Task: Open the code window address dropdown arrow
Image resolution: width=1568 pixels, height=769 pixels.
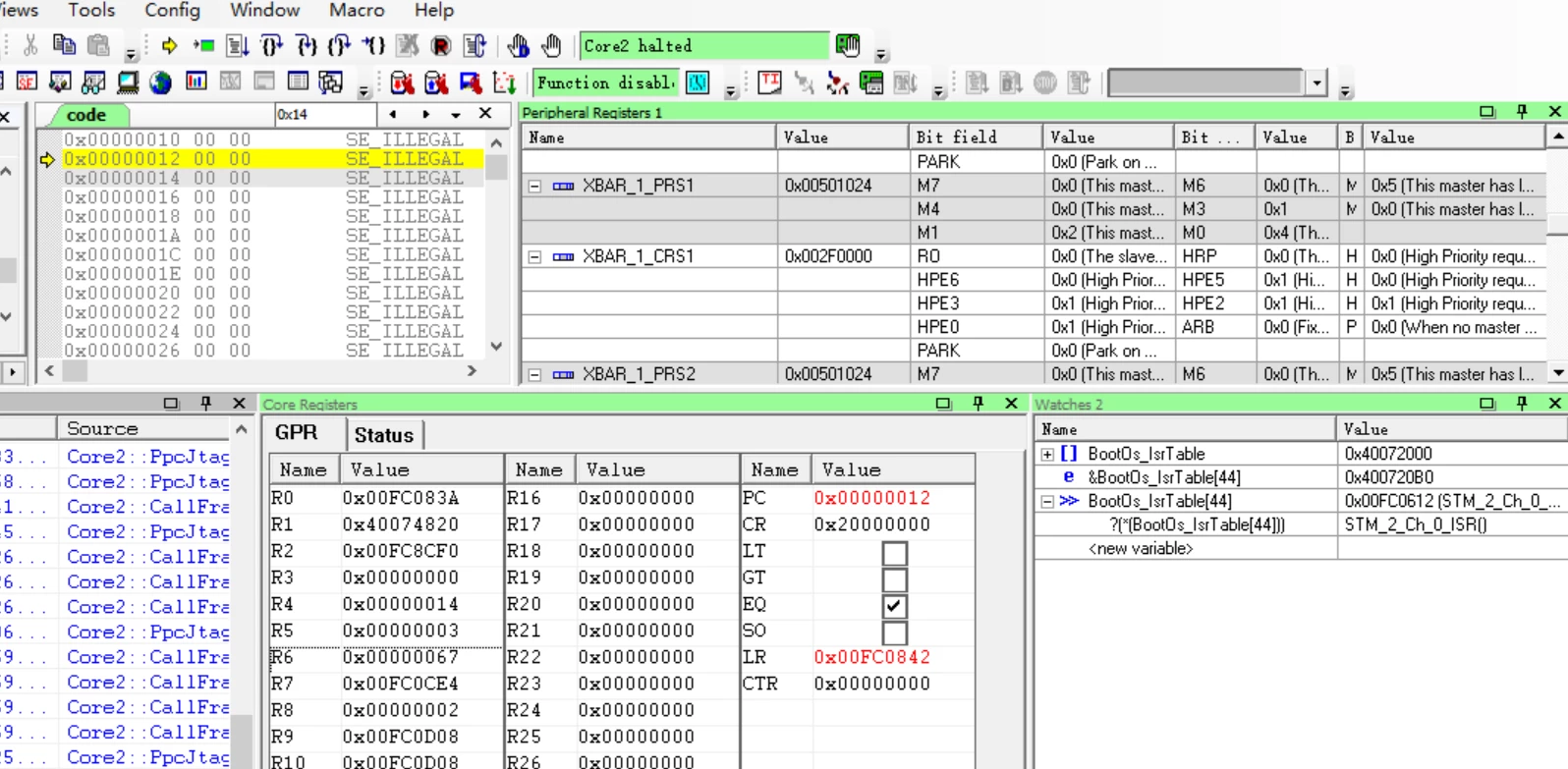Action: pyautogui.click(x=456, y=115)
